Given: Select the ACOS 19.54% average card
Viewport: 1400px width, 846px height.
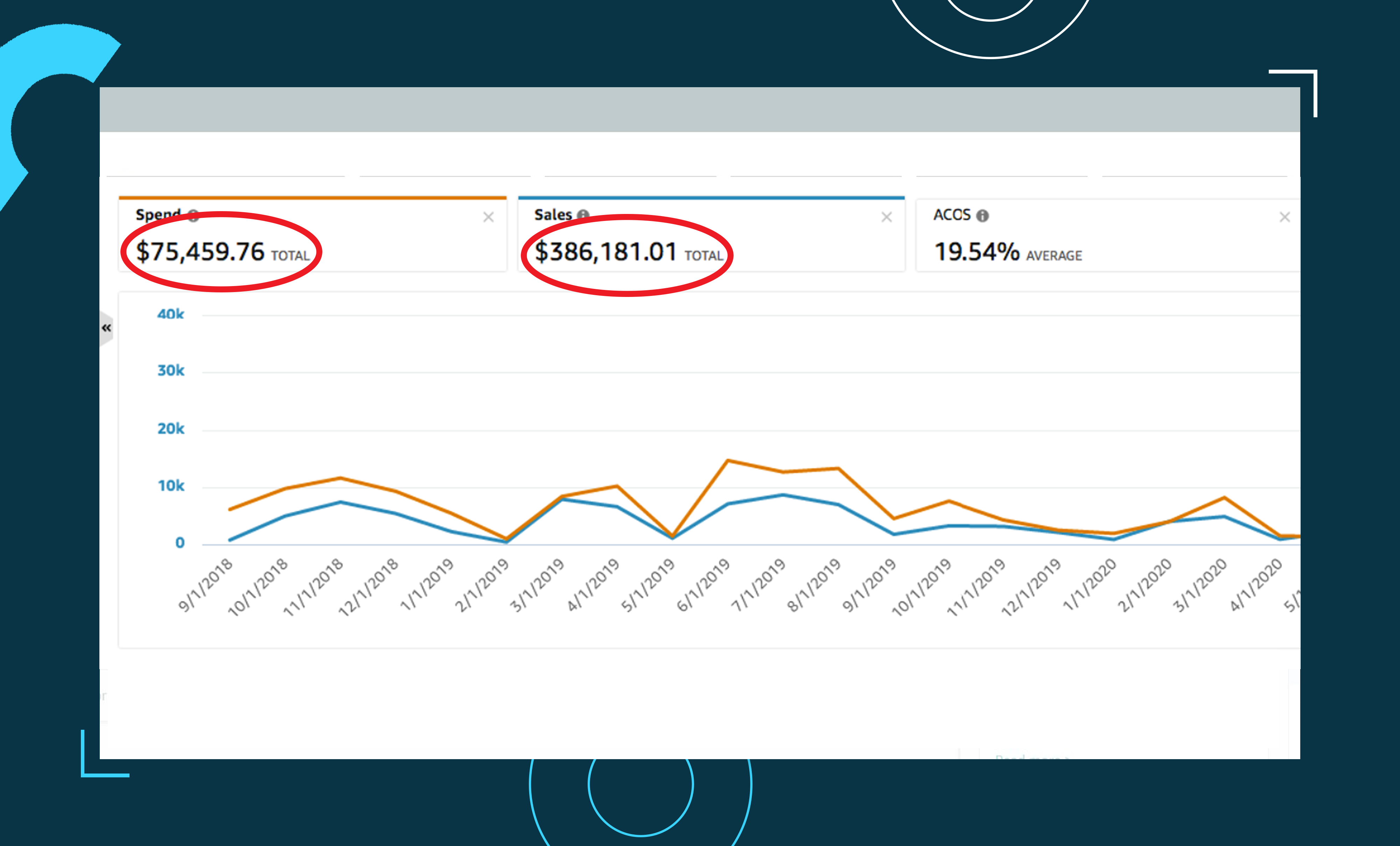Looking at the screenshot, I should pyautogui.click(x=1007, y=252).
